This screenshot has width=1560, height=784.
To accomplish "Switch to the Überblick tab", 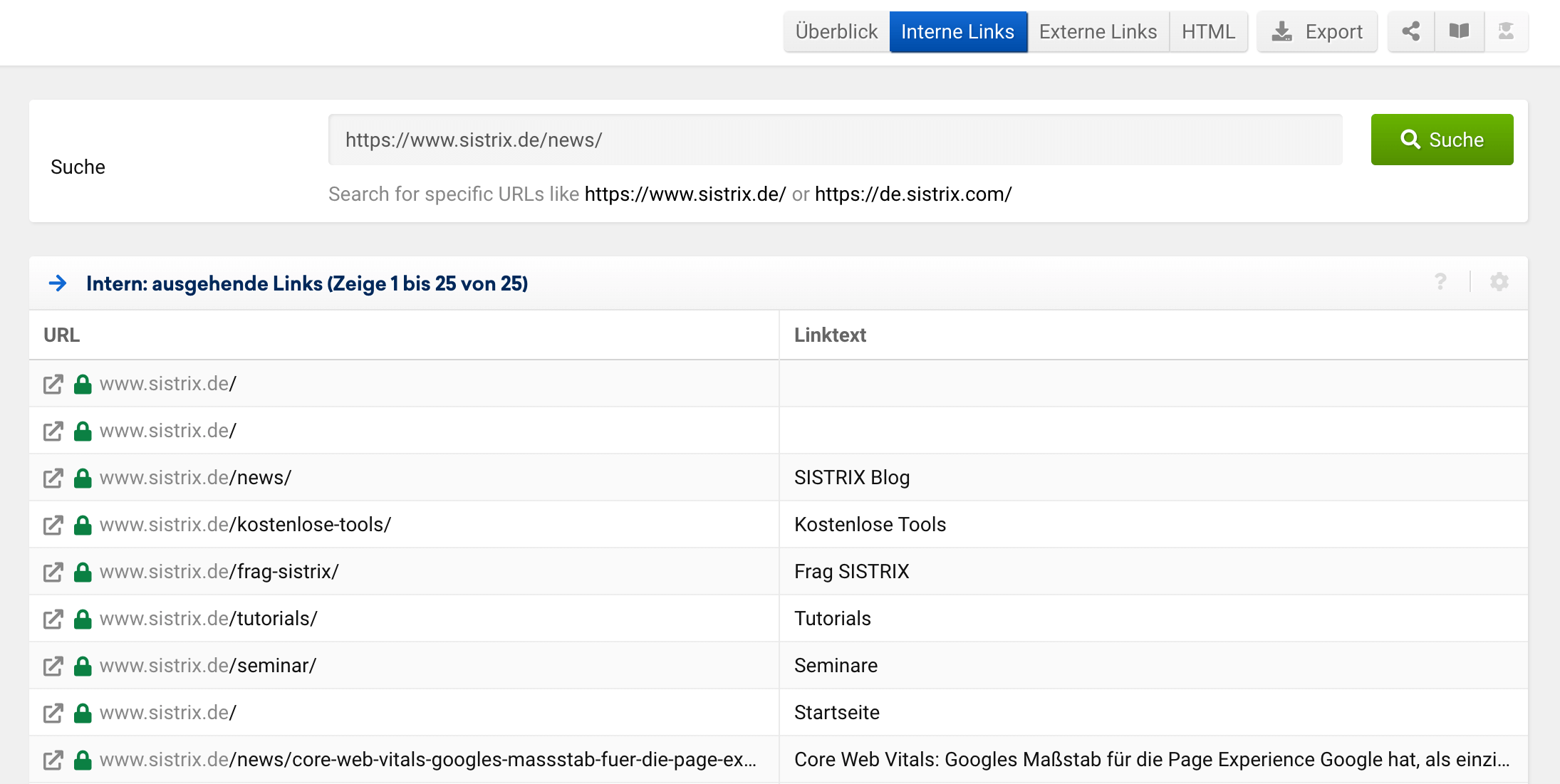I will click(836, 31).
